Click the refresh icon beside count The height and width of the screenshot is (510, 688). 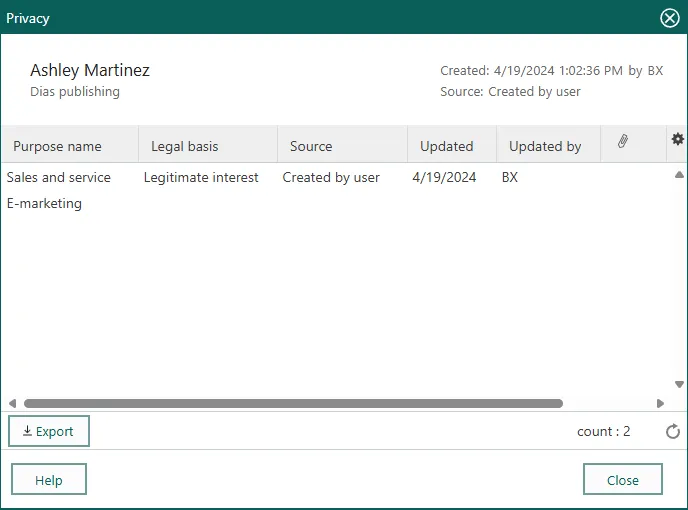(x=673, y=432)
